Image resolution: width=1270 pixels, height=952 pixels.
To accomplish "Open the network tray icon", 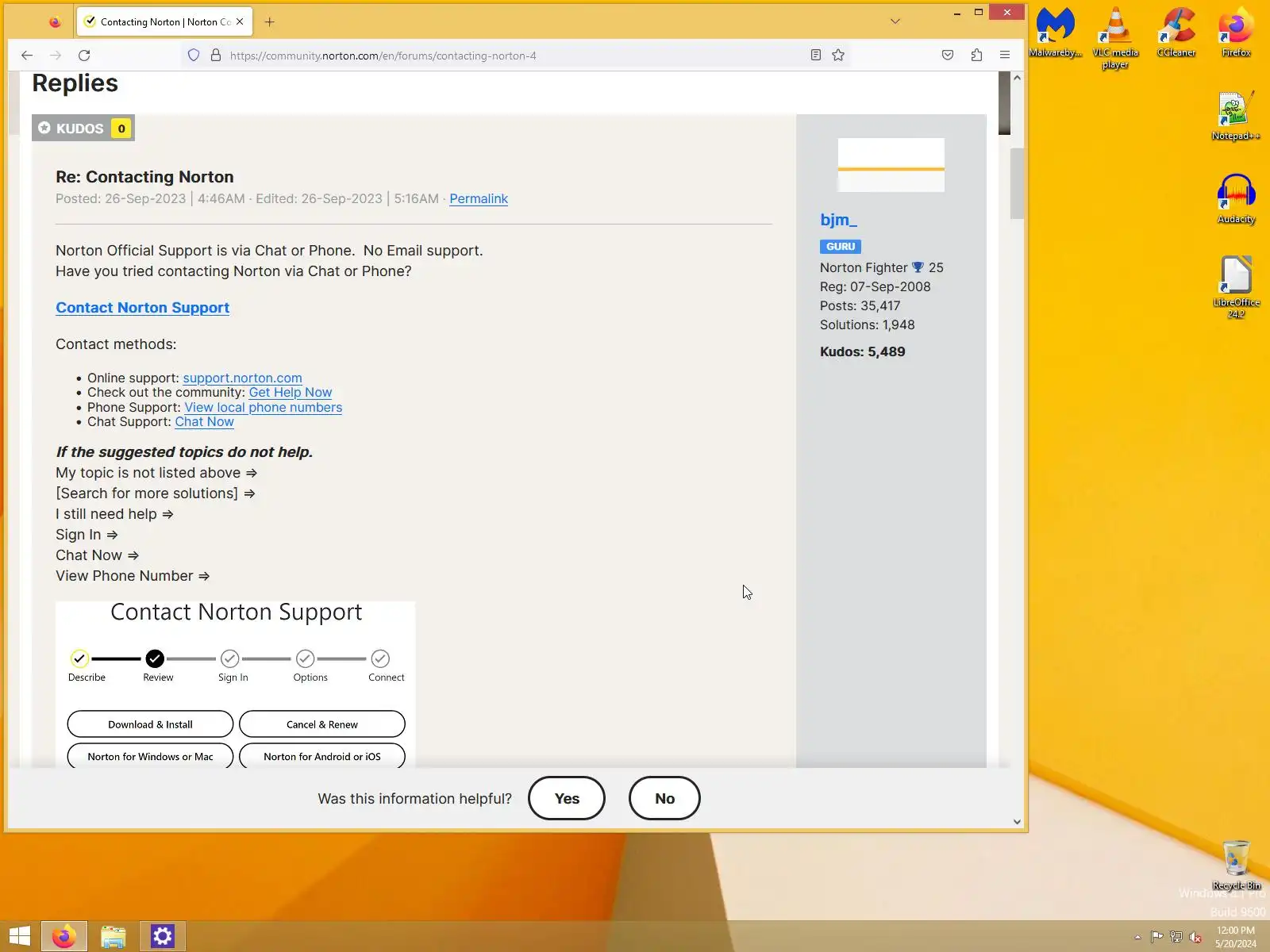I will coord(1176,937).
